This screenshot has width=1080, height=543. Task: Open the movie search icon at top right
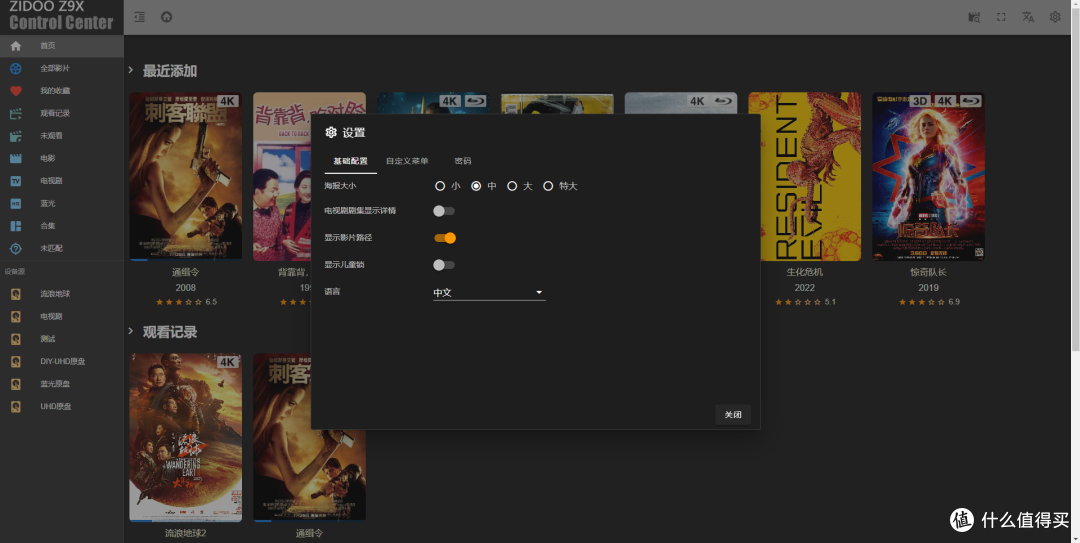(974, 17)
